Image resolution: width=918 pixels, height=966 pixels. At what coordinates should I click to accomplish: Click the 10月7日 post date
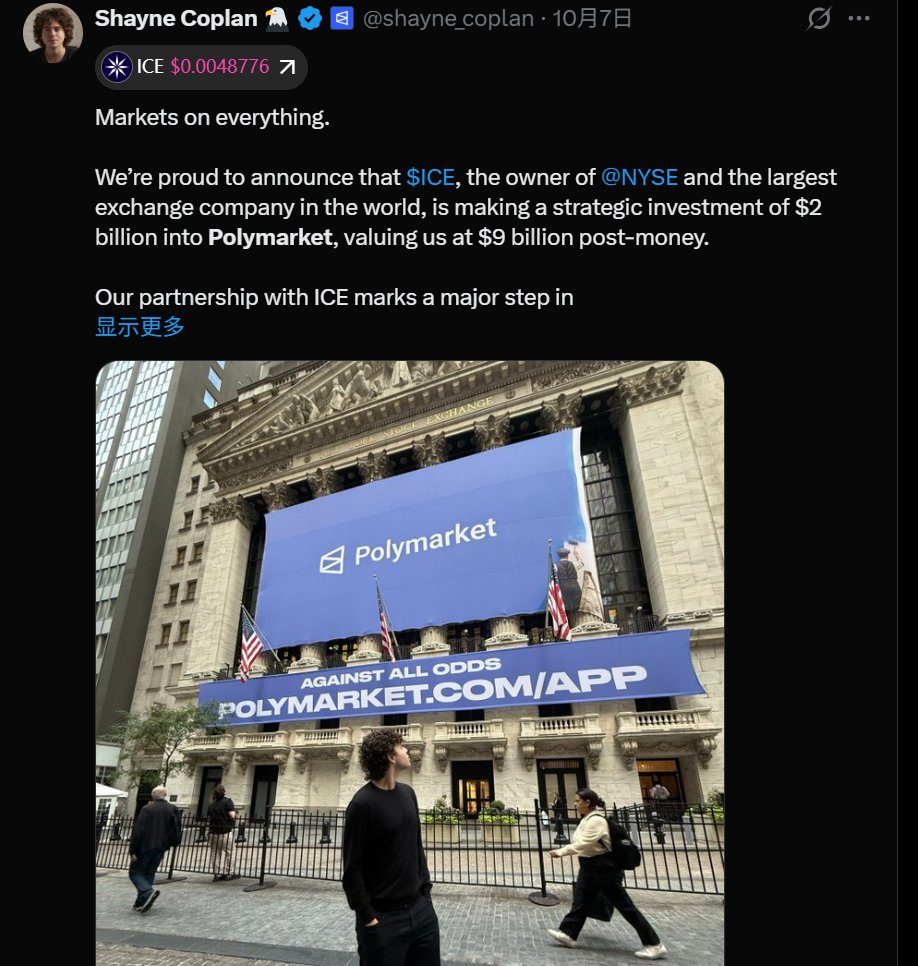click(592, 18)
